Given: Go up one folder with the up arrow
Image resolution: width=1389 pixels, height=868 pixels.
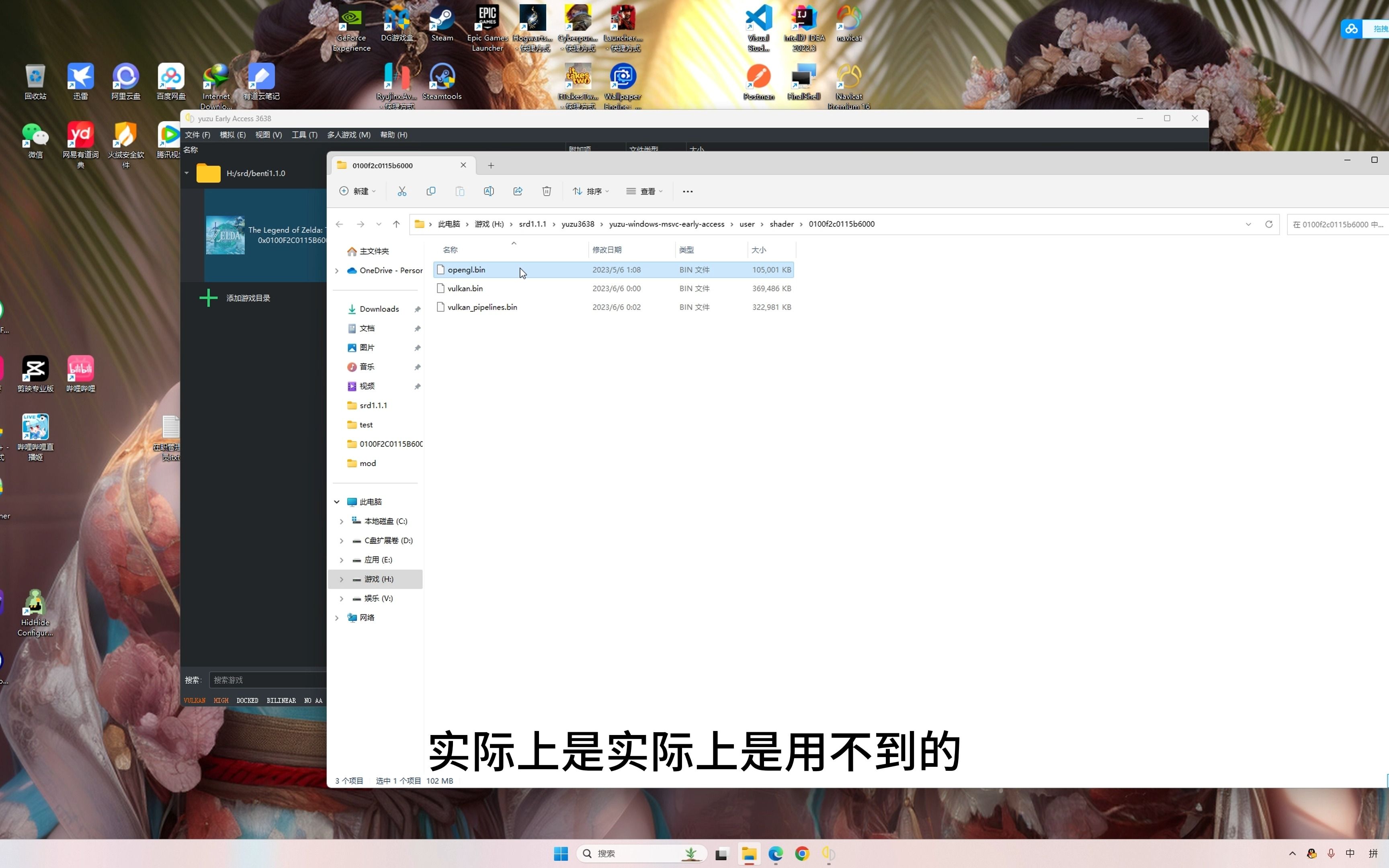Looking at the screenshot, I should tap(396, 224).
